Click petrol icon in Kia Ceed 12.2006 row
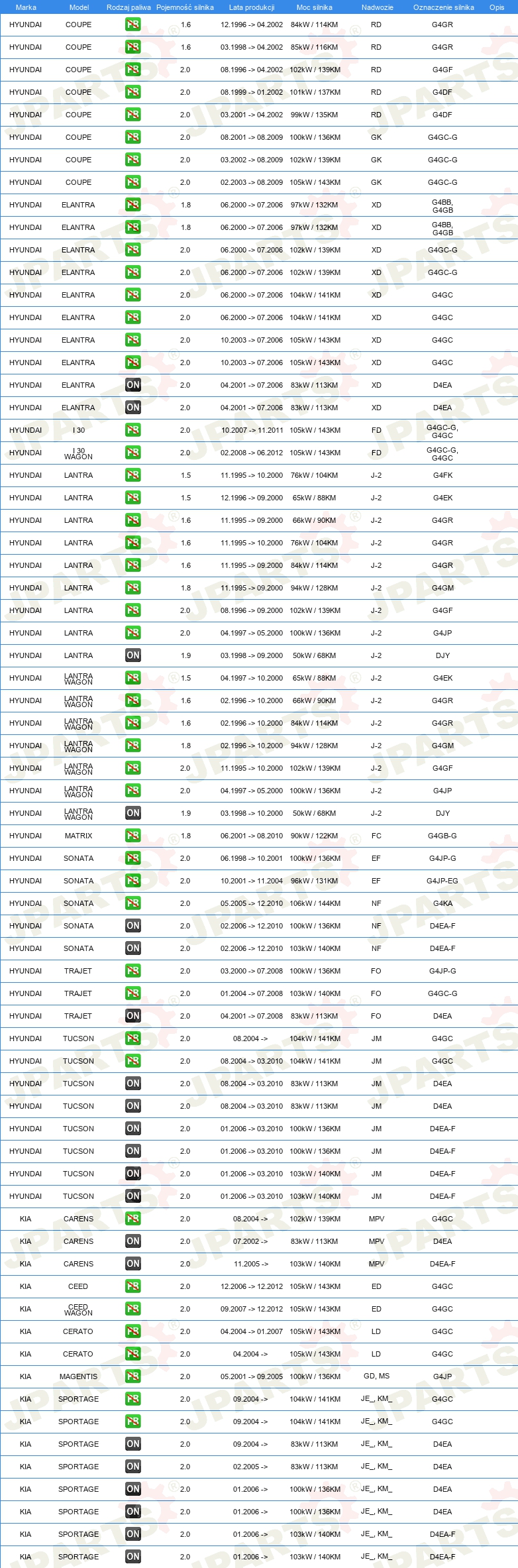This screenshot has width=518, height=1568. tap(133, 1286)
